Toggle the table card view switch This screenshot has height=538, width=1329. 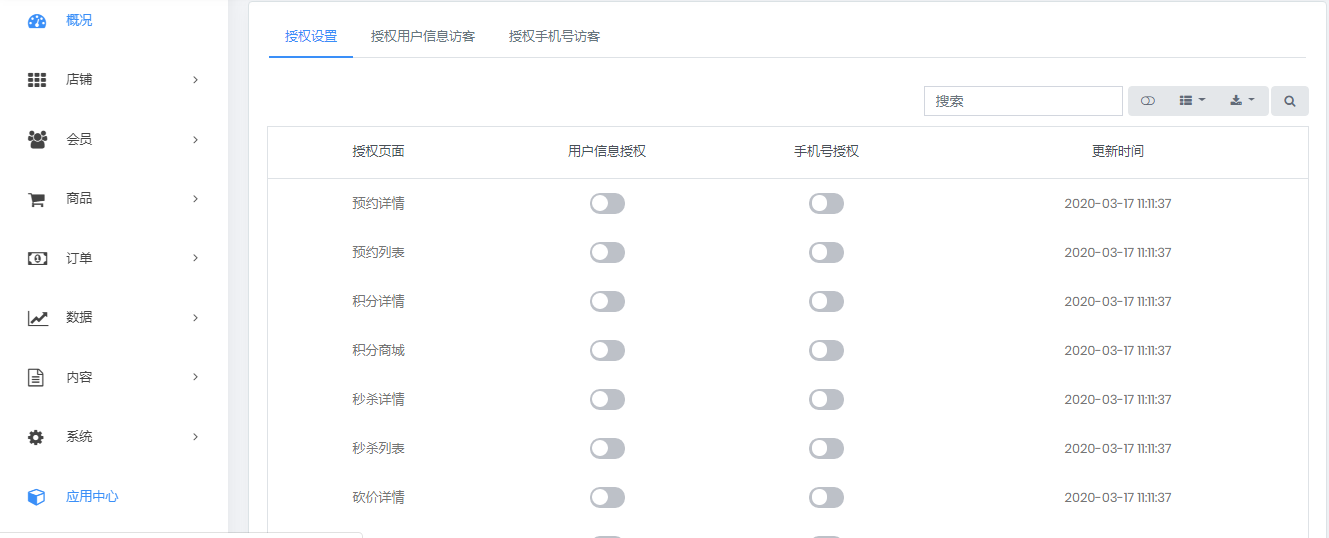point(1148,101)
